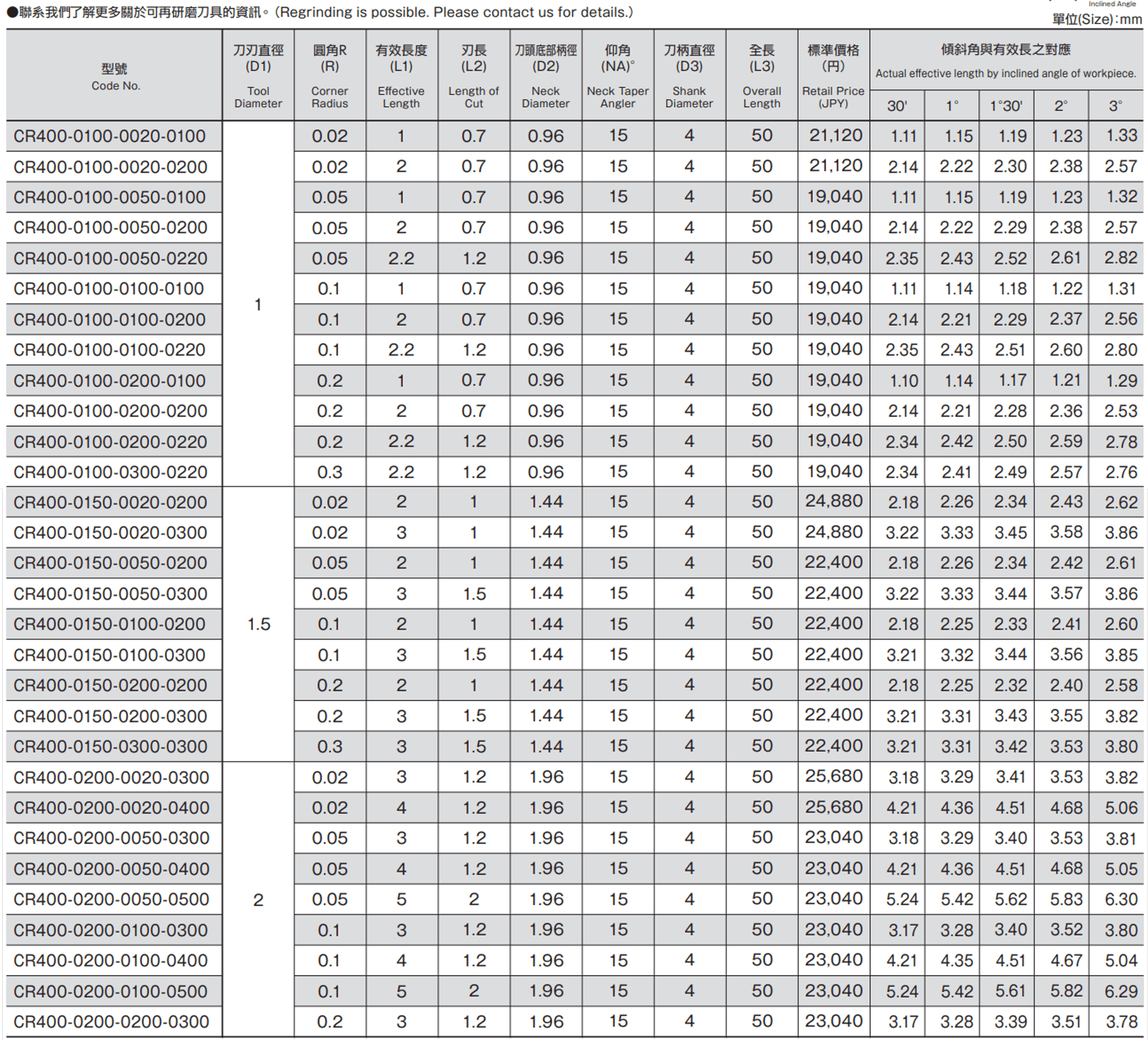Select code CR400-0150-0100-0300
Screen dimensions: 1148x1040
click(109, 655)
